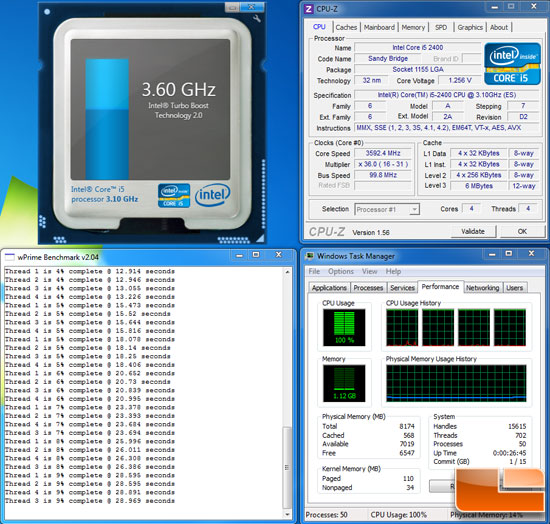550x524 pixels.
Task: Click the Socket 1155 LGA package field
Action: click(x=417, y=69)
